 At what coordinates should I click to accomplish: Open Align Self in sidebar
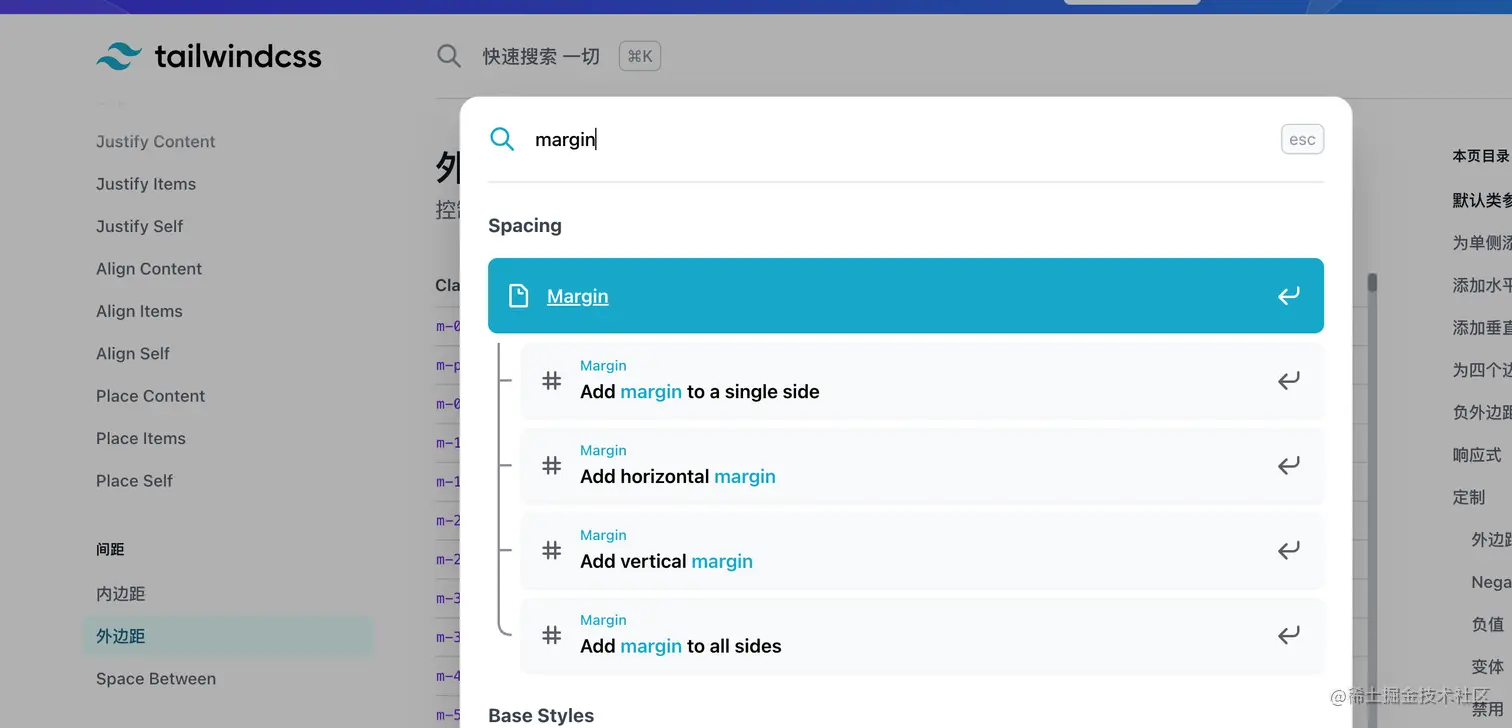tap(133, 354)
